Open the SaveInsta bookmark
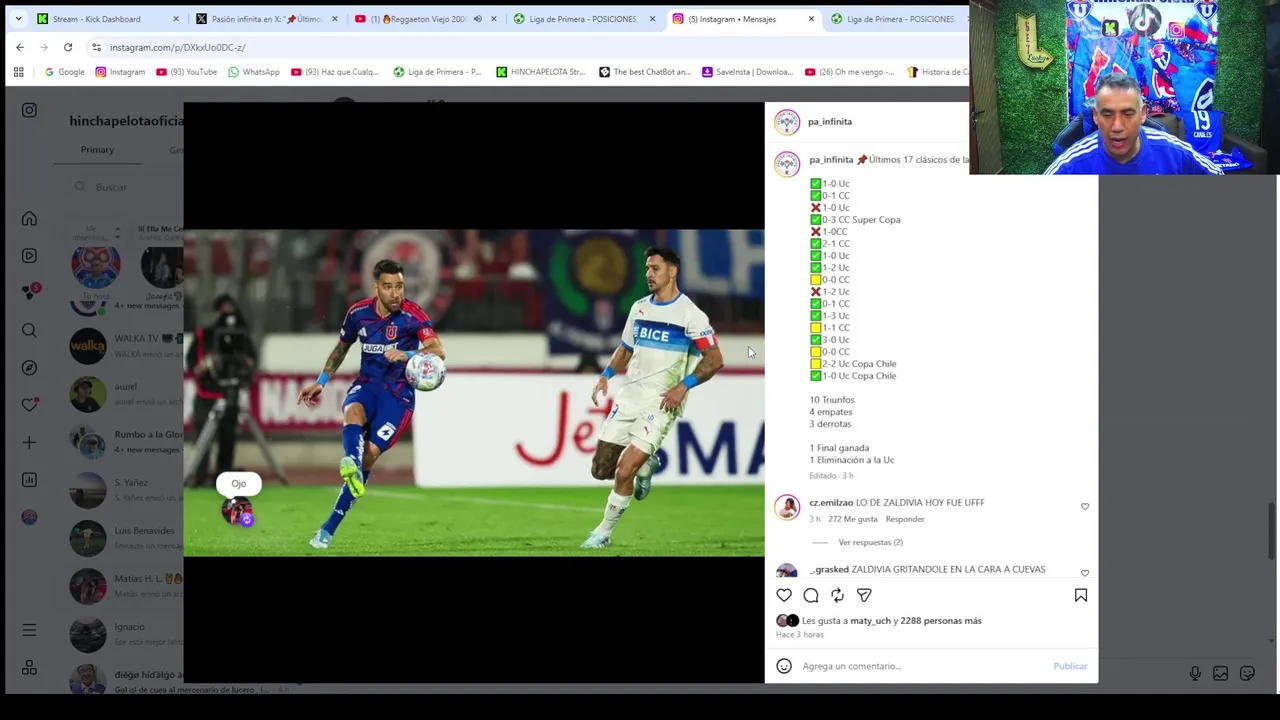The height and width of the screenshot is (720, 1280). click(747, 72)
